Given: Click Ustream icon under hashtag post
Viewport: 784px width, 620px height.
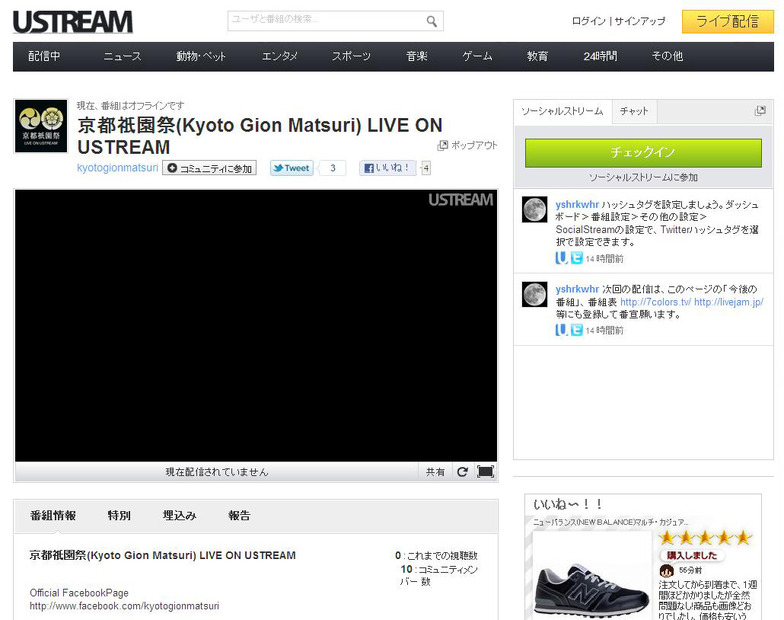Looking at the screenshot, I should point(561,258).
